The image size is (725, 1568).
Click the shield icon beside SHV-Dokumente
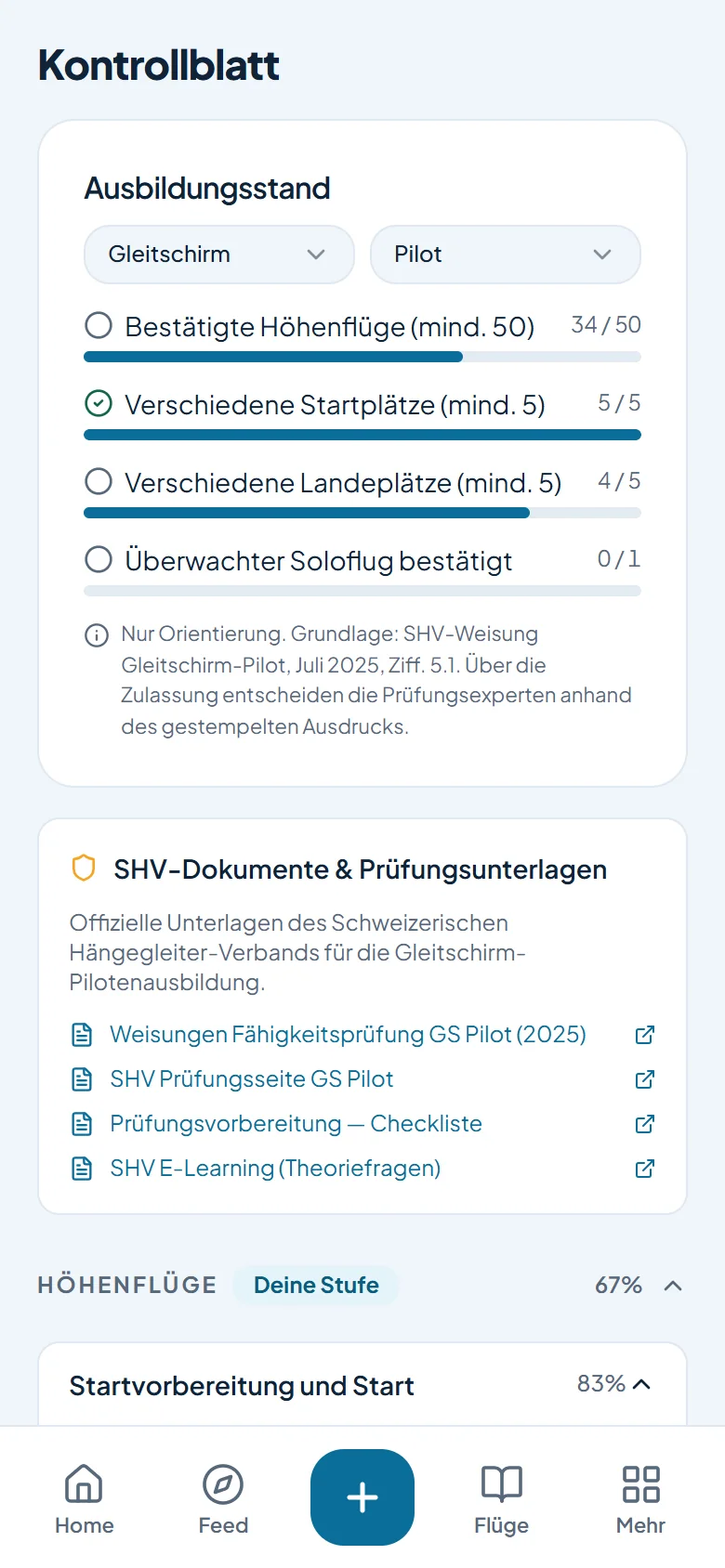coord(84,869)
